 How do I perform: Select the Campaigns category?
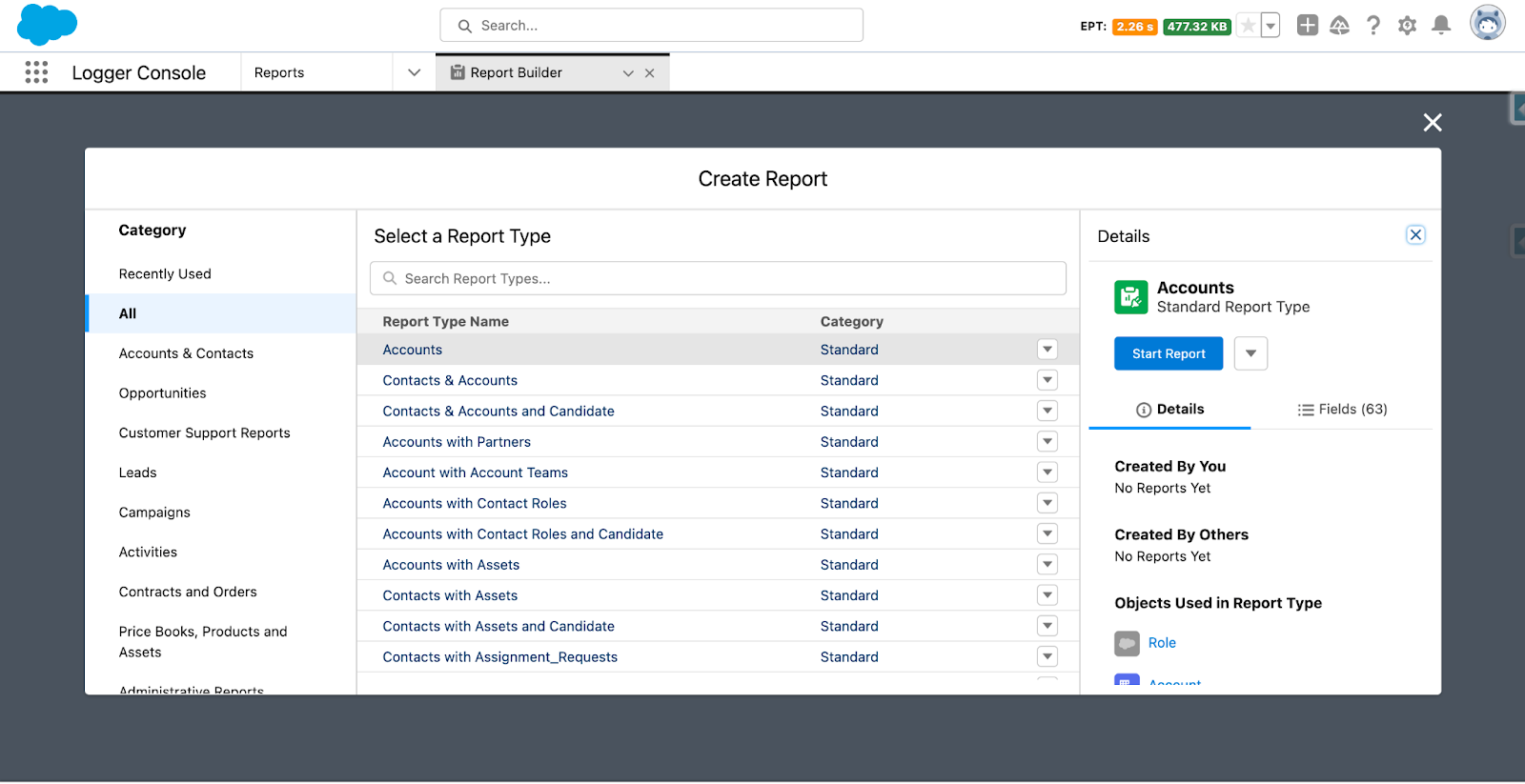pos(154,513)
